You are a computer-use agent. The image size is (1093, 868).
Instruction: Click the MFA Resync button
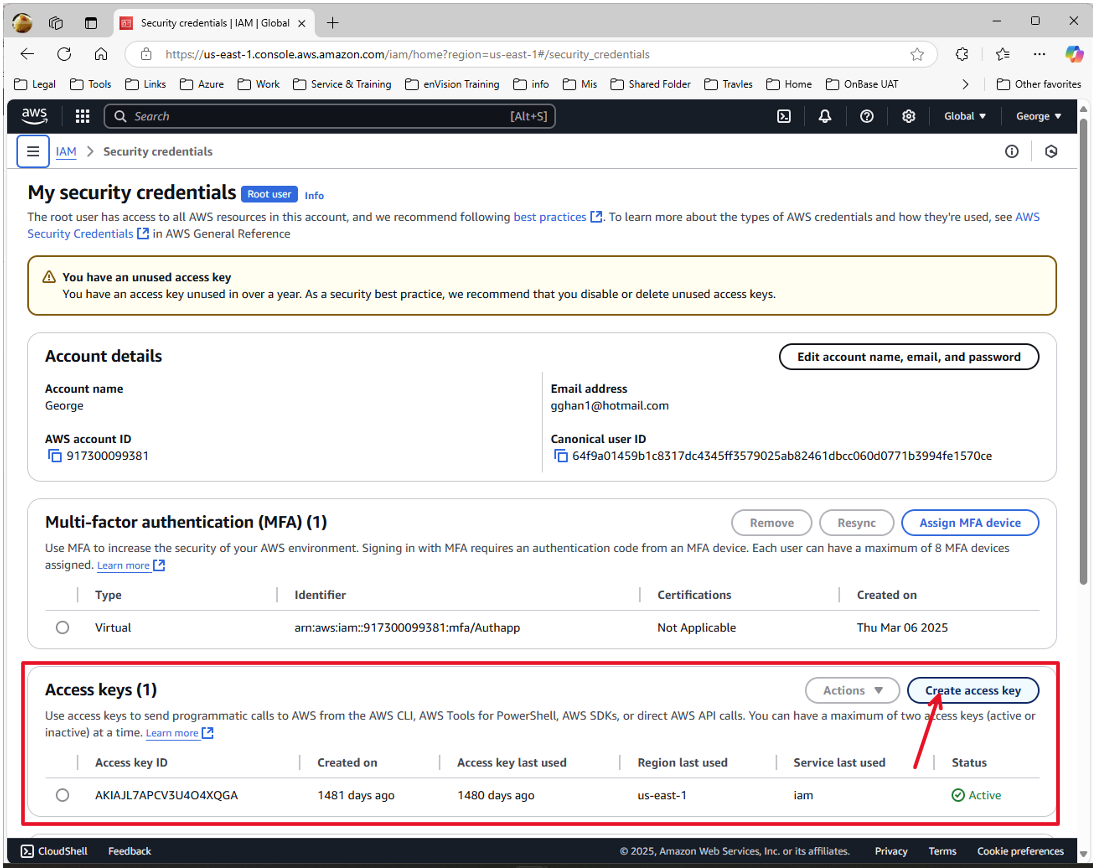[857, 523]
